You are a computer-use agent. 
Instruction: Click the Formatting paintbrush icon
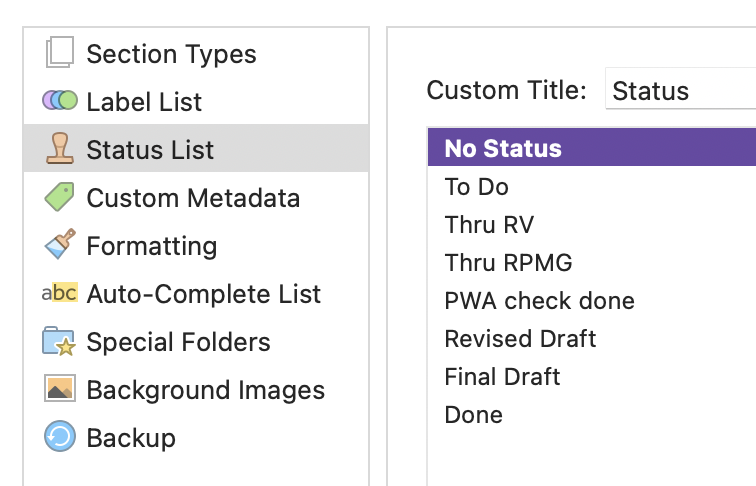click(60, 244)
